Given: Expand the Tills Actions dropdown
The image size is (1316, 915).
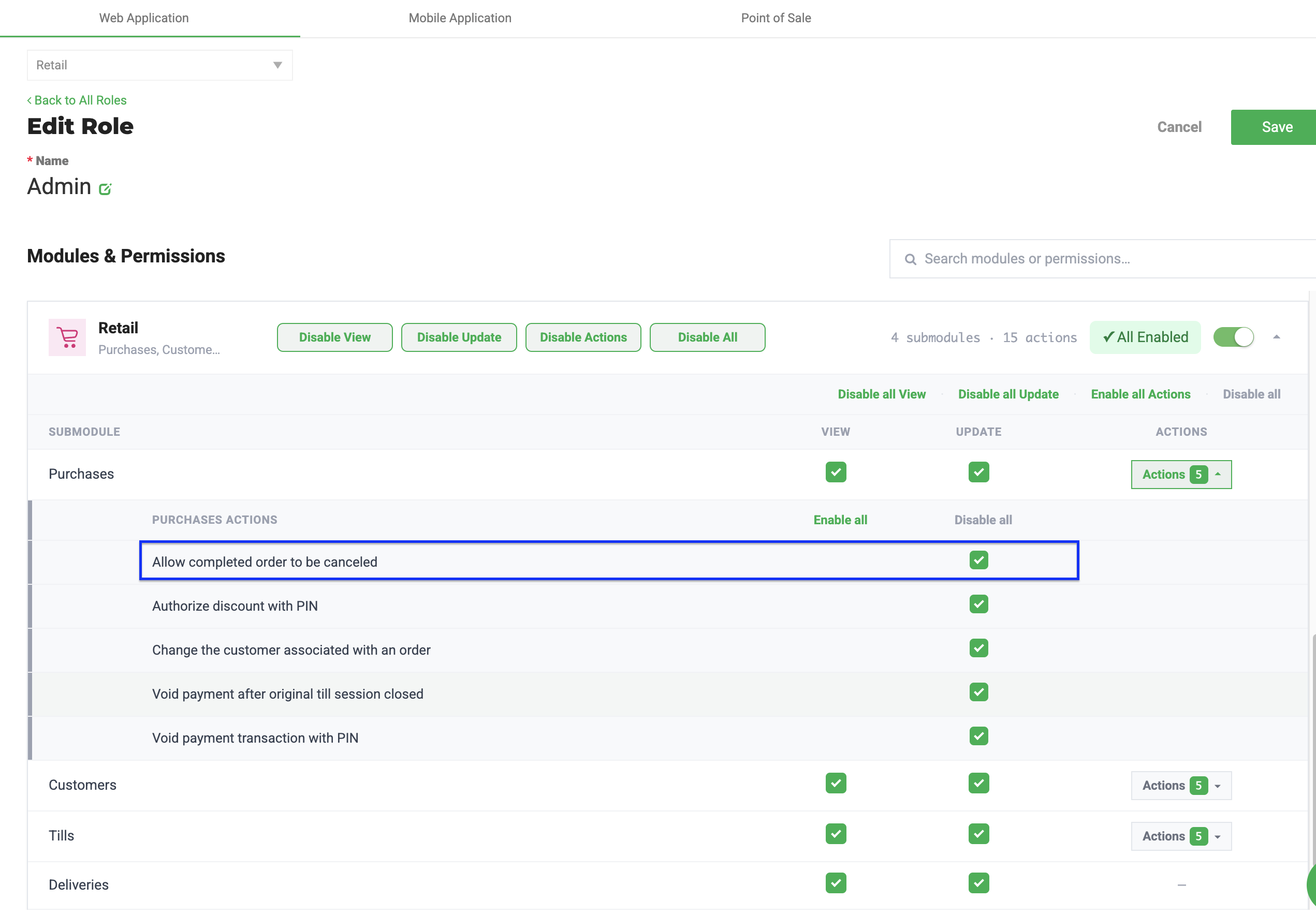Looking at the screenshot, I should coord(1181,836).
